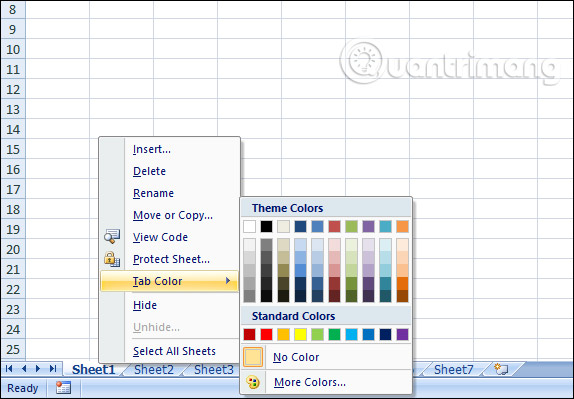
Task: Select row 12 header
Action: tap(13, 89)
